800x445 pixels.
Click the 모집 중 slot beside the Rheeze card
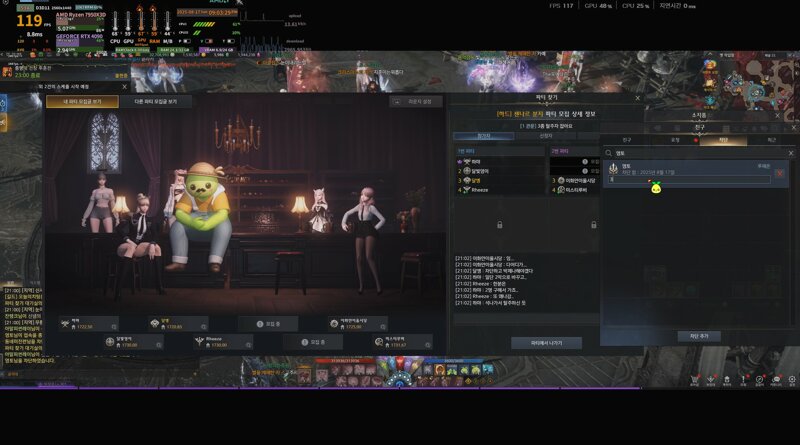pos(313,342)
